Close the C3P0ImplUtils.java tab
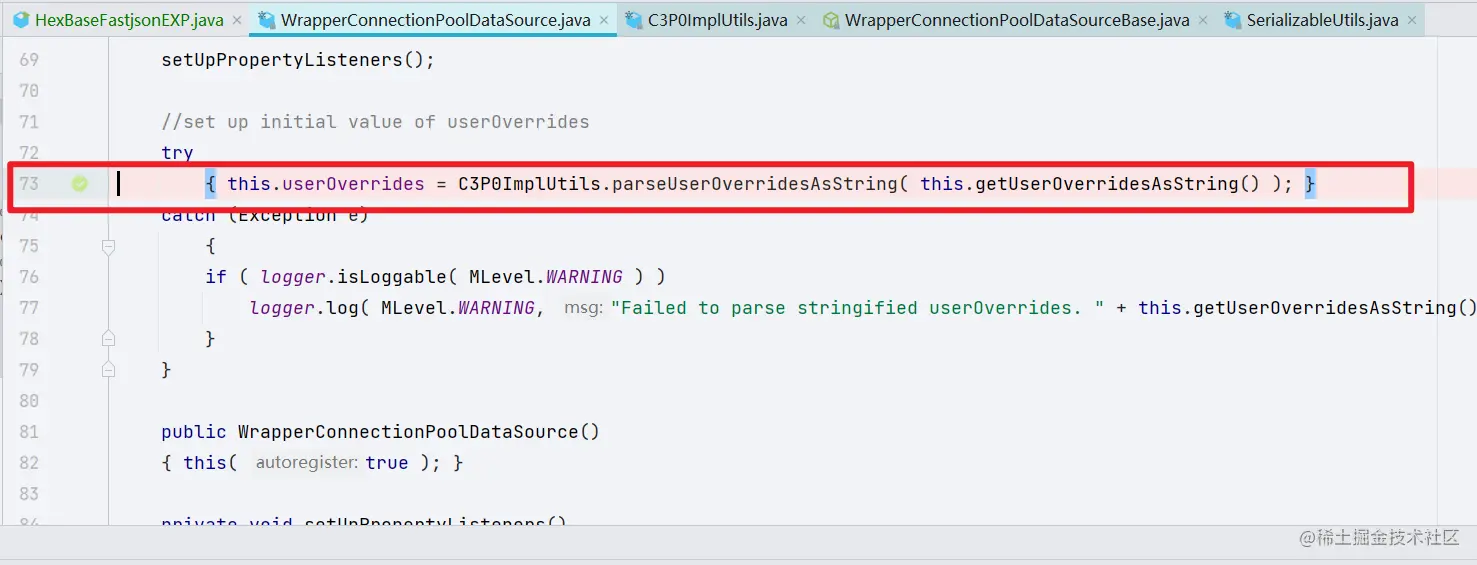The width and height of the screenshot is (1477, 565). click(x=801, y=20)
